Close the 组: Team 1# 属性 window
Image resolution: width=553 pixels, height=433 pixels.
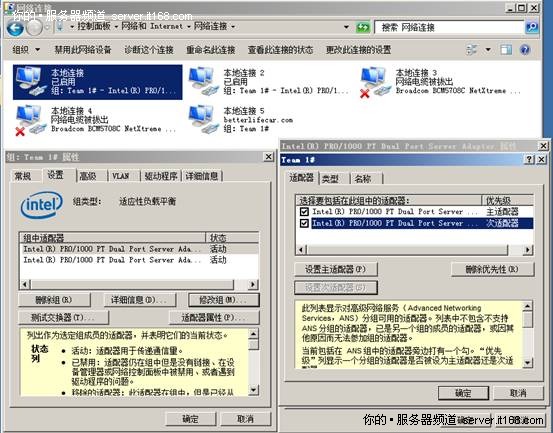coord(268,157)
